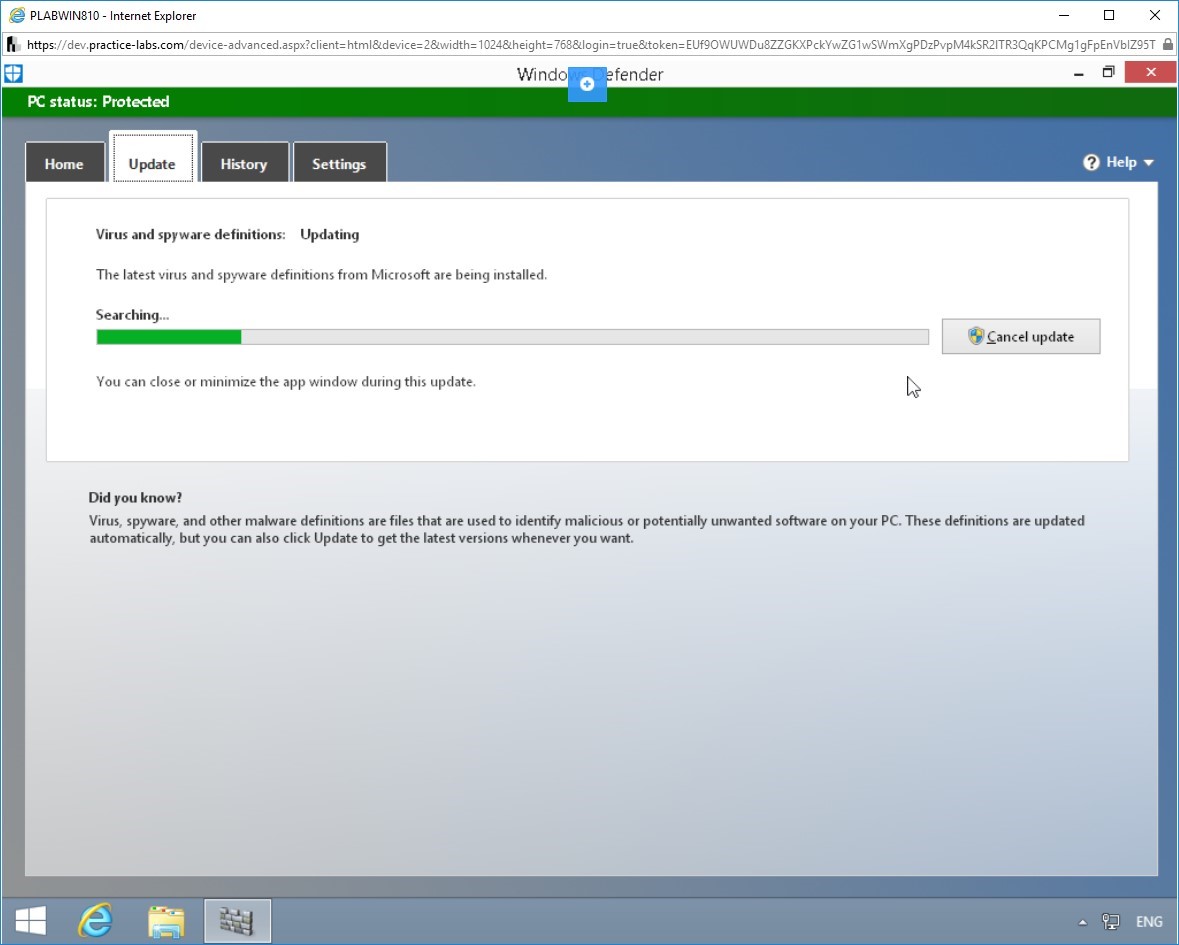Click the Internet Explorer logo in title bar
The height and width of the screenshot is (945, 1179).
click(17, 15)
